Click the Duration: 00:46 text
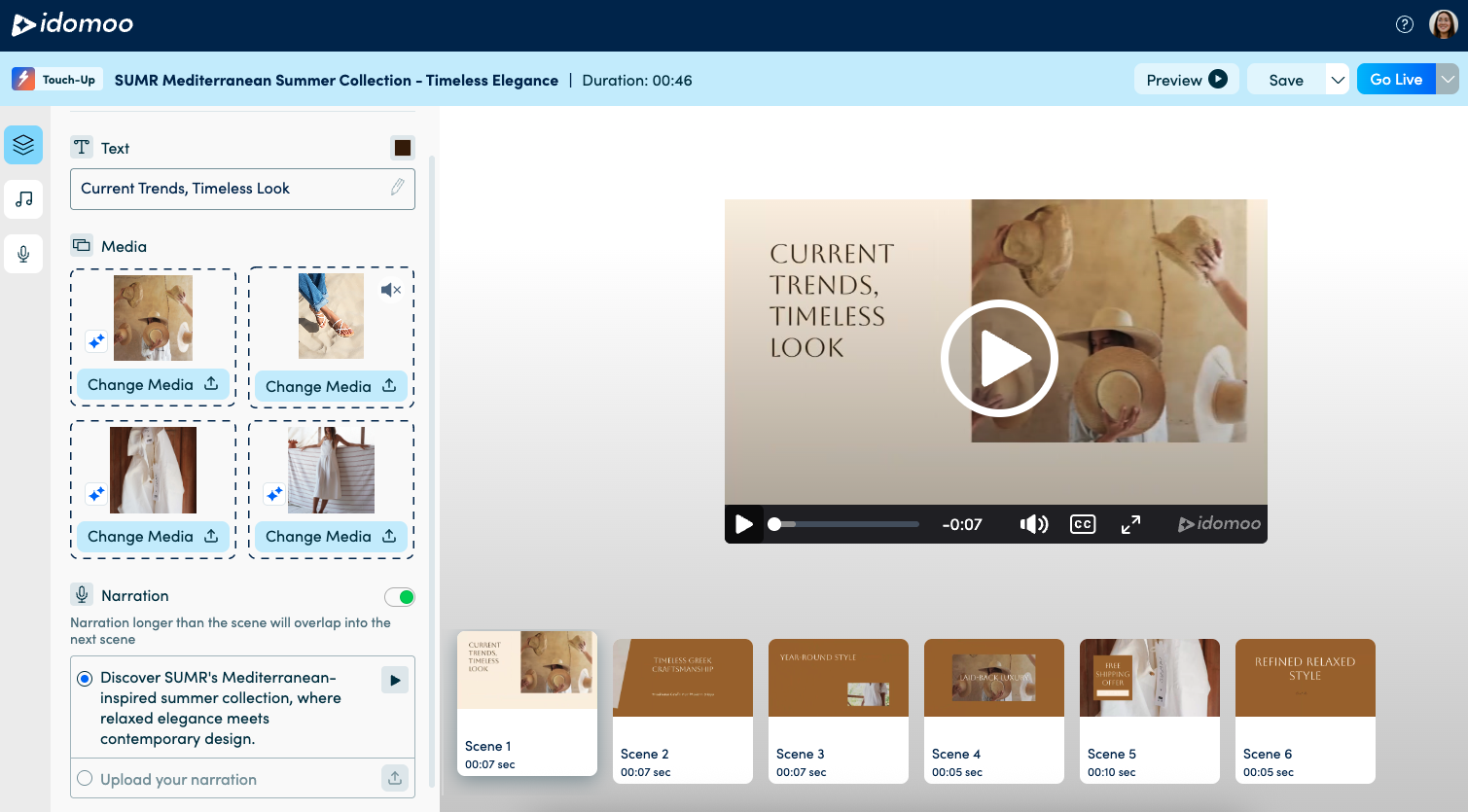The image size is (1468, 812). (637, 80)
